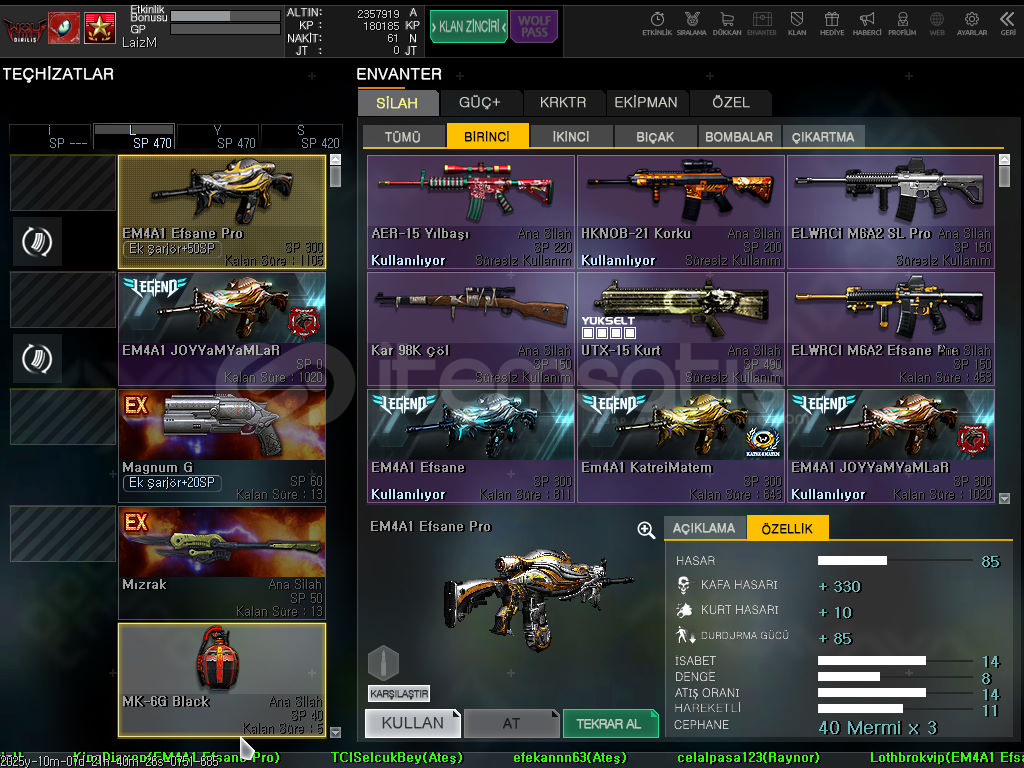Go back with the GERİ arrows icon
The width and height of the screenshot is (1024, 768).
pyautogui.click(x=1008, y=24)
